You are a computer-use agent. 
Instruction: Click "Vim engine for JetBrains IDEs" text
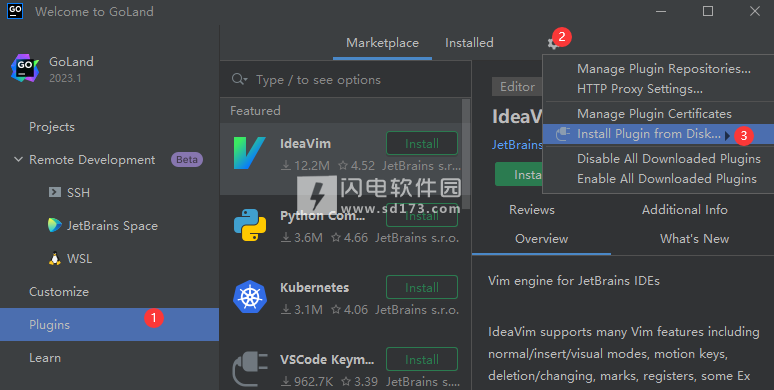click(574, 281)
